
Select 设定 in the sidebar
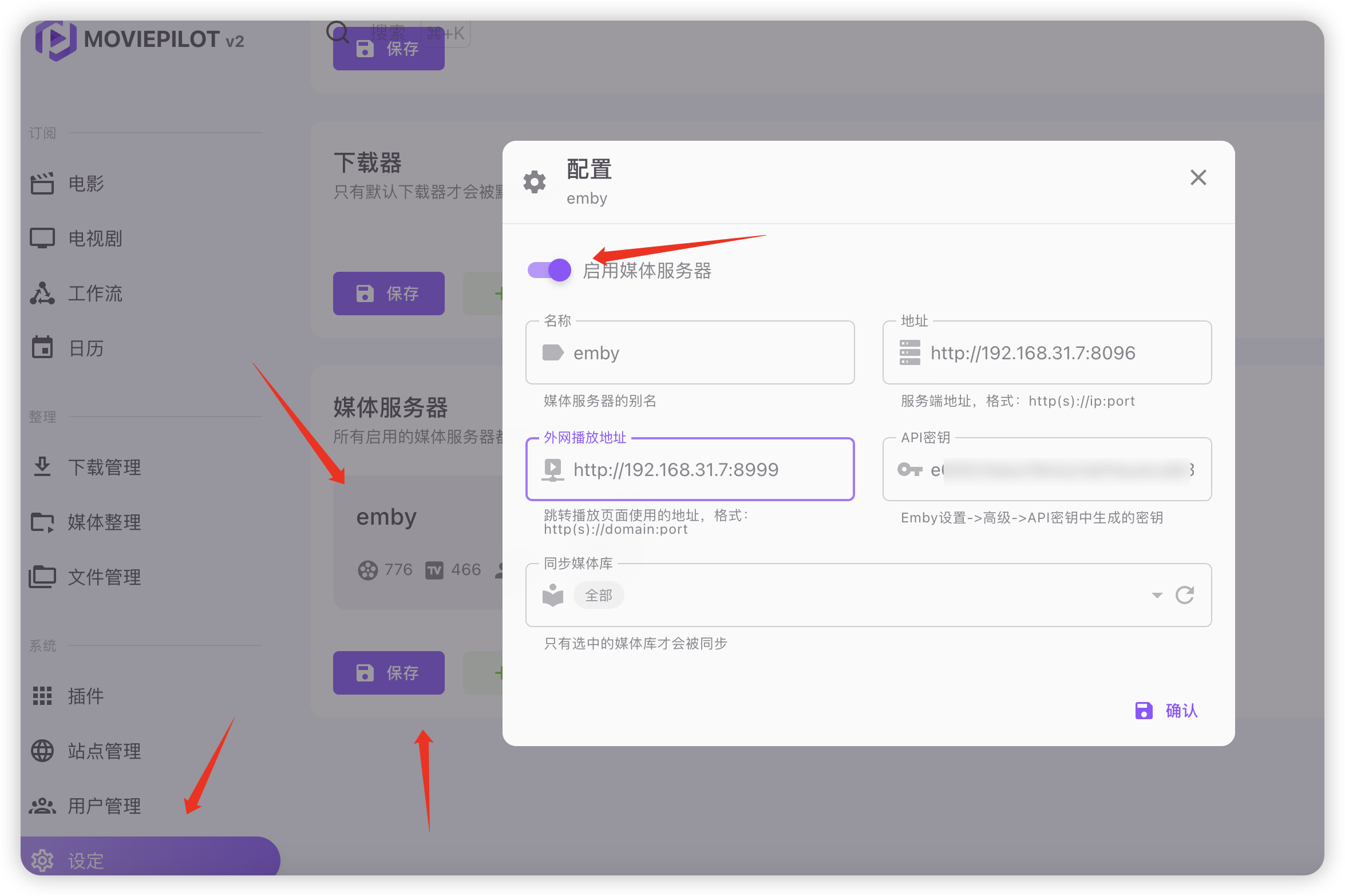point(150,857)
